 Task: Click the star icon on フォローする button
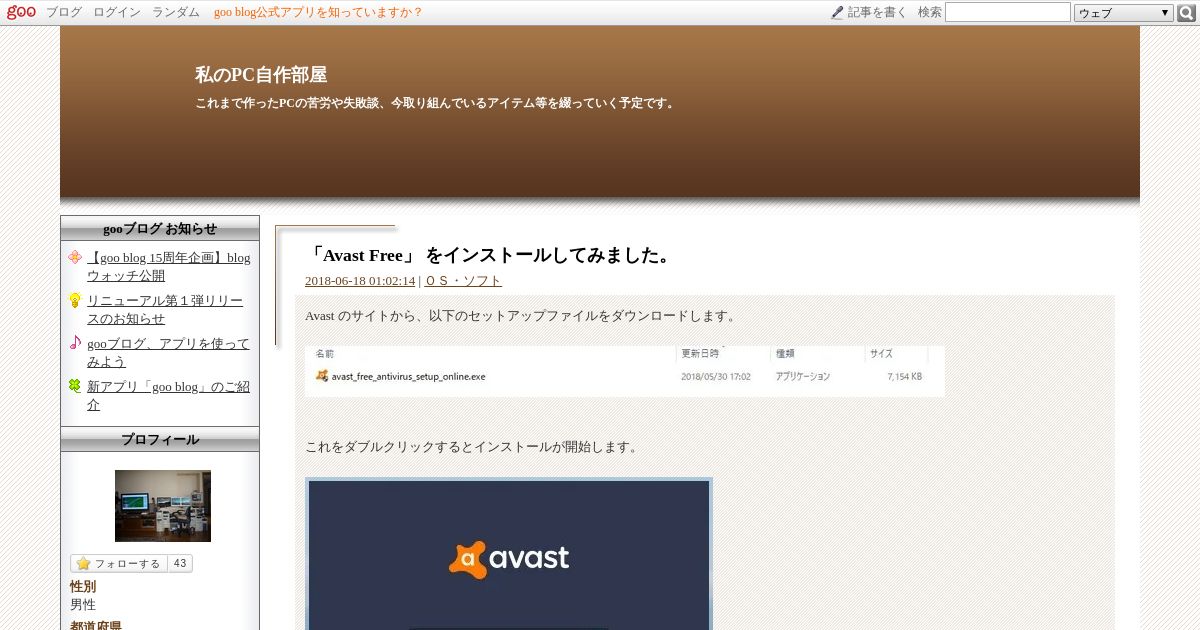coord(83,563)
